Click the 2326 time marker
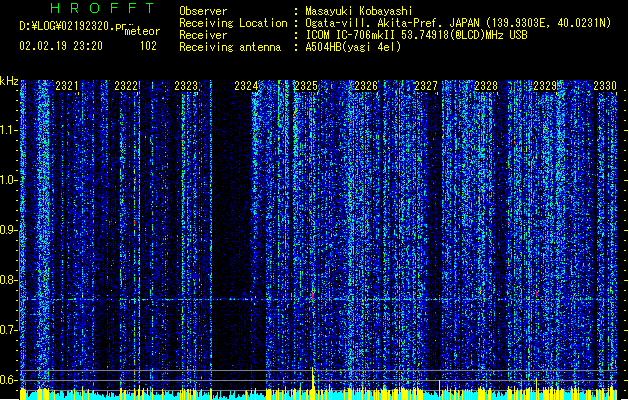 click(366, 86)
